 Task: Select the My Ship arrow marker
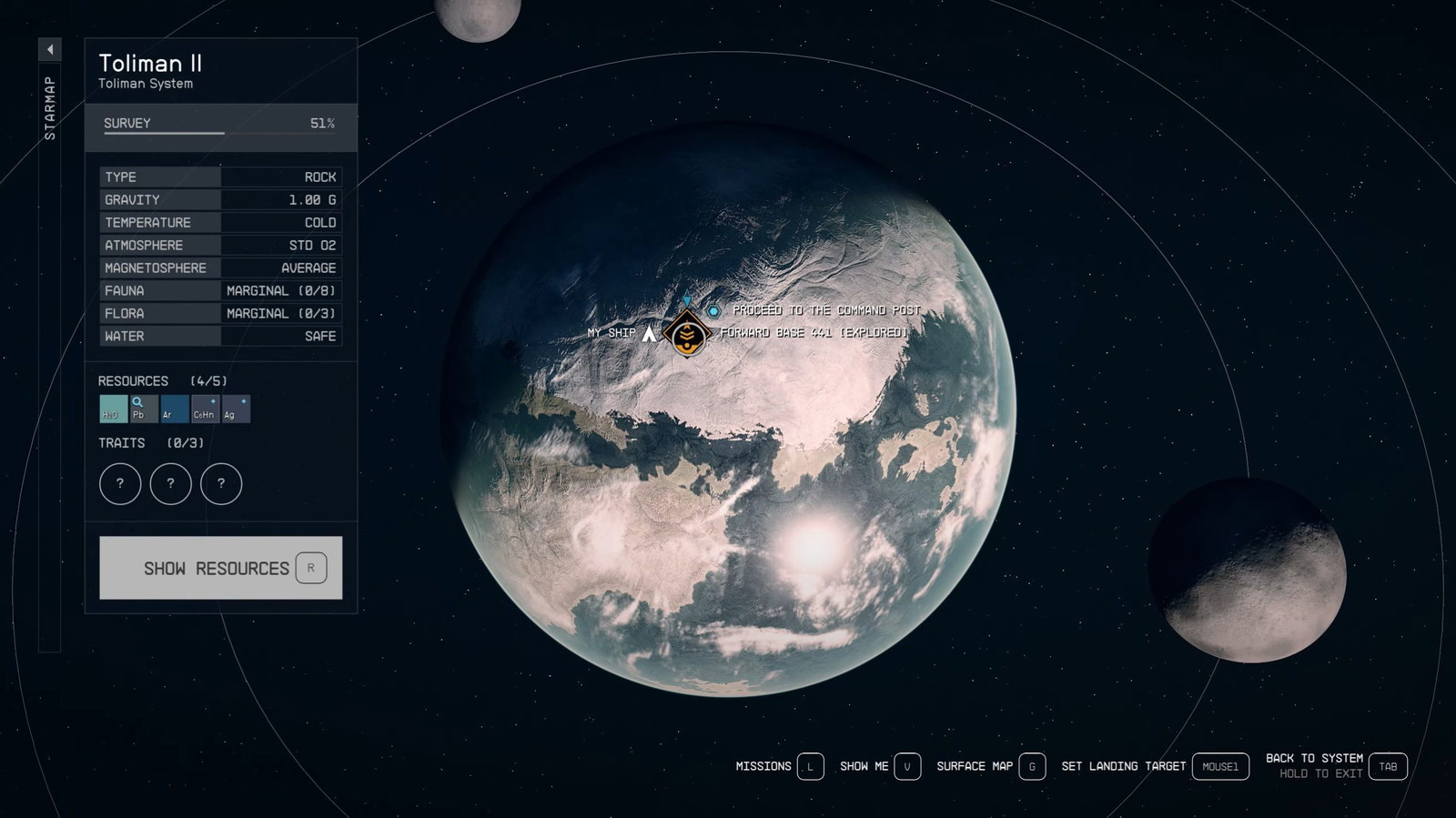pos(649,334)
